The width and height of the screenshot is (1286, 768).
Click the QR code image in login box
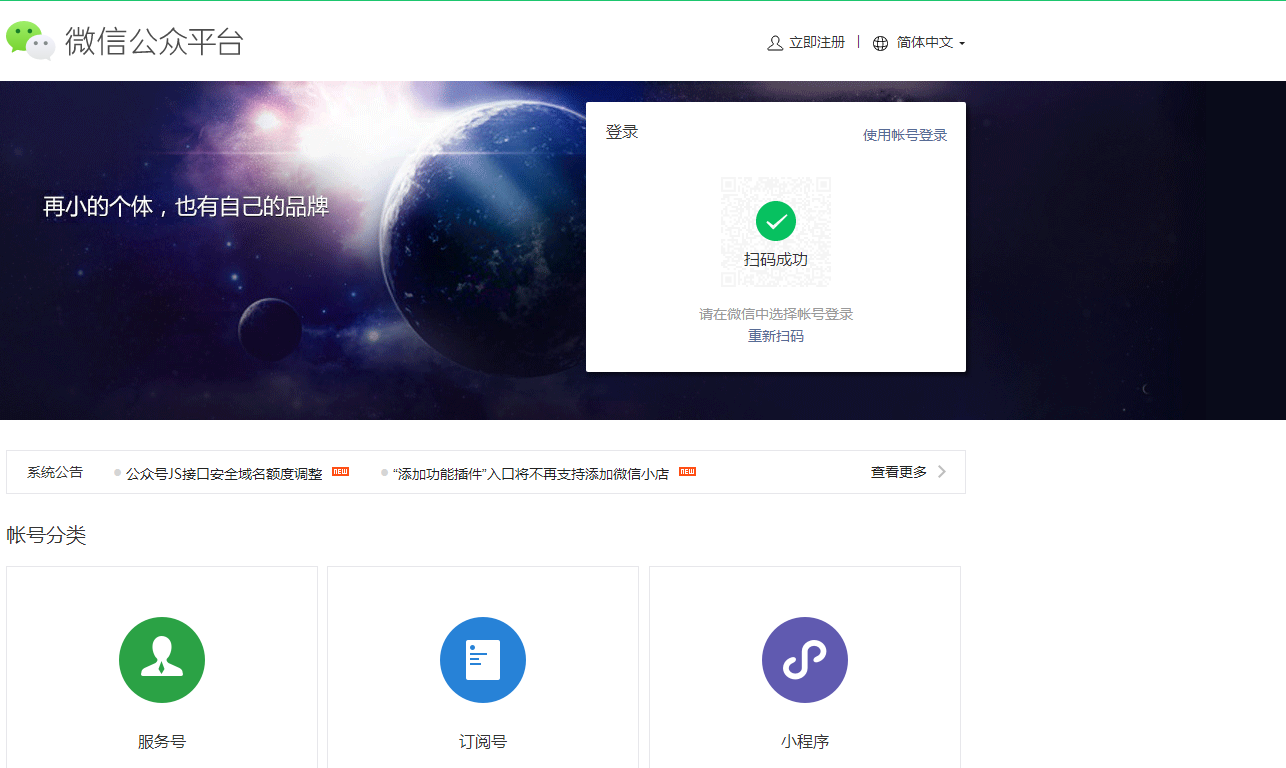click(x=776, y=232)
